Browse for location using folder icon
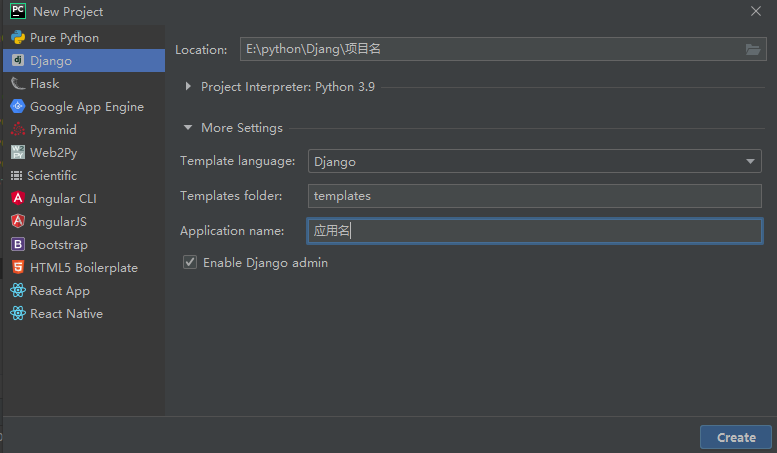This screenshot has width=777, height=453. pyautogui.click(x=753, y=50)
